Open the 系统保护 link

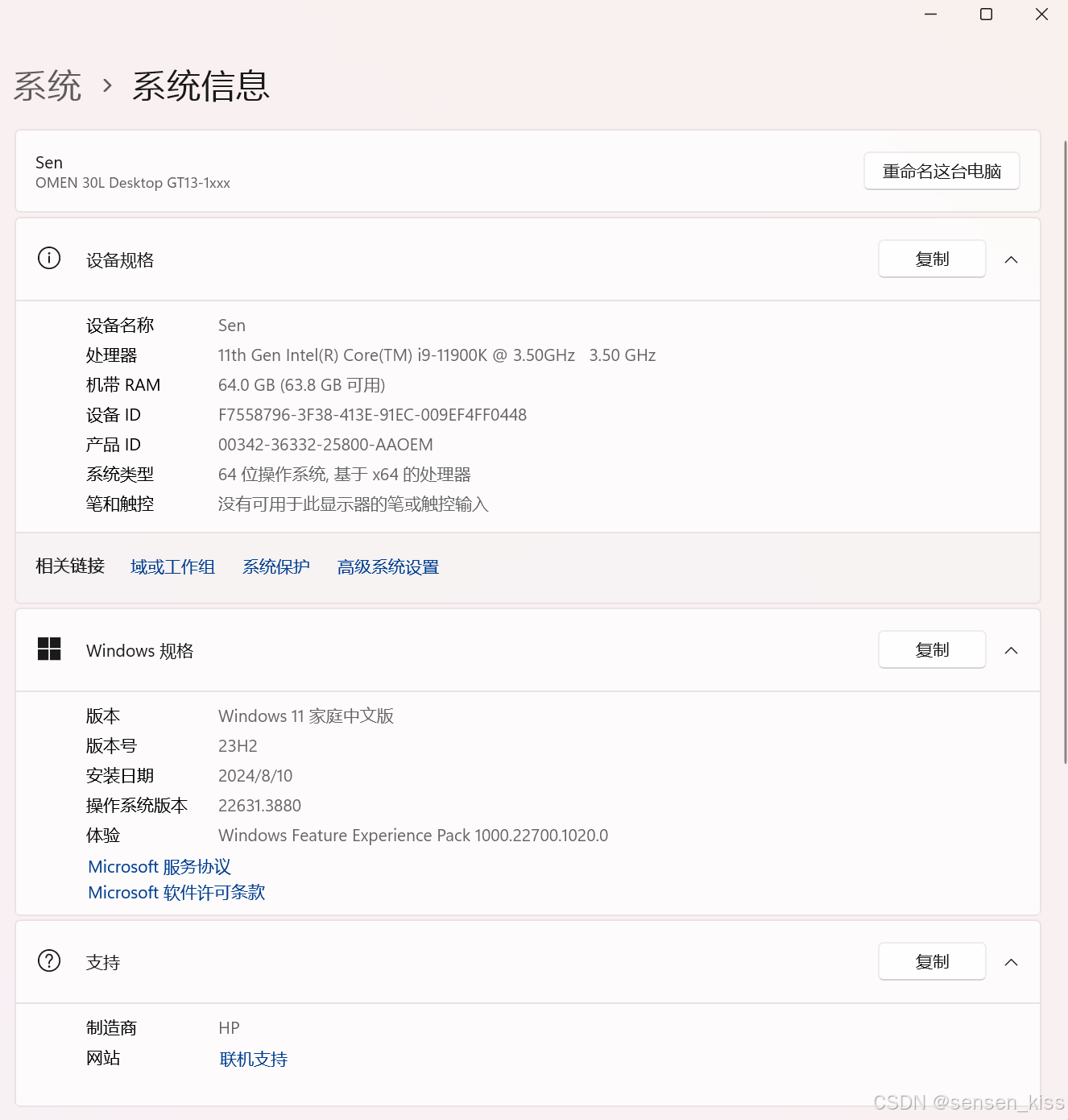276,567
